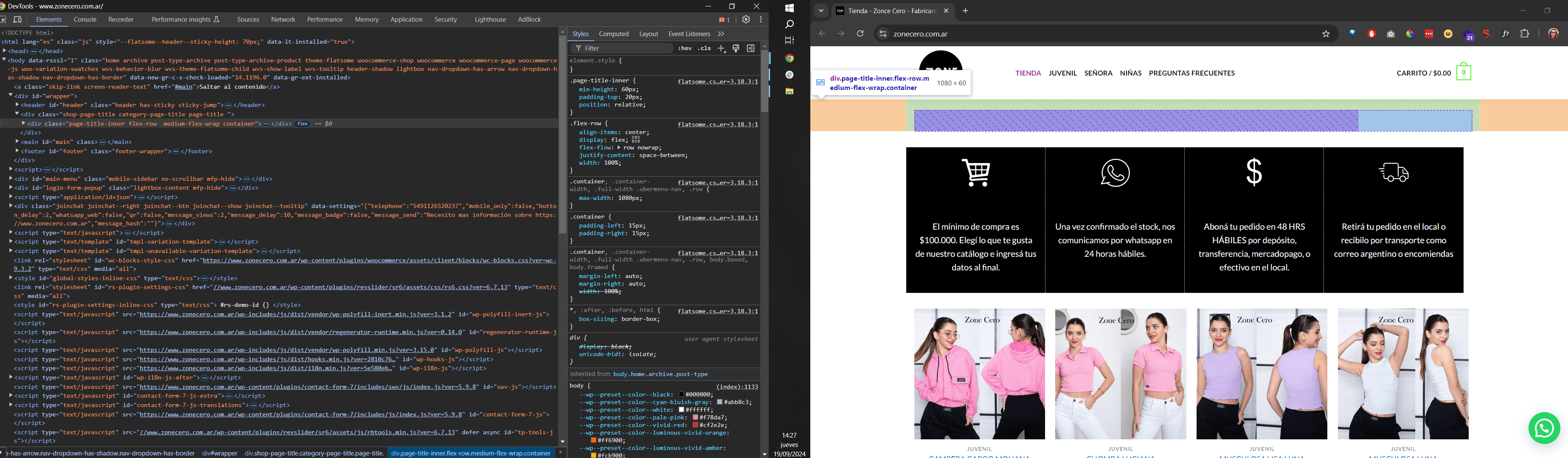Viewport: 1568px width, 458px height.
Task: Open Windows Start menu button
Action: [790, 8]
